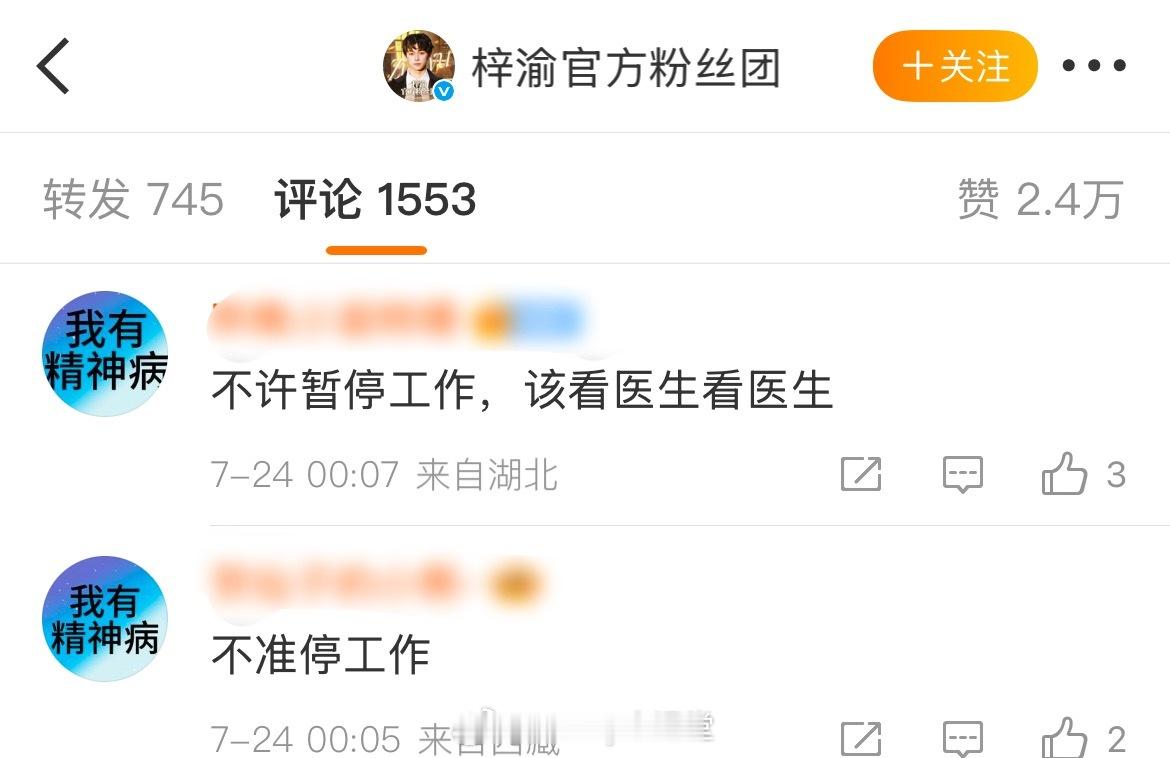Go back using the left arrow

pos(53,66)
